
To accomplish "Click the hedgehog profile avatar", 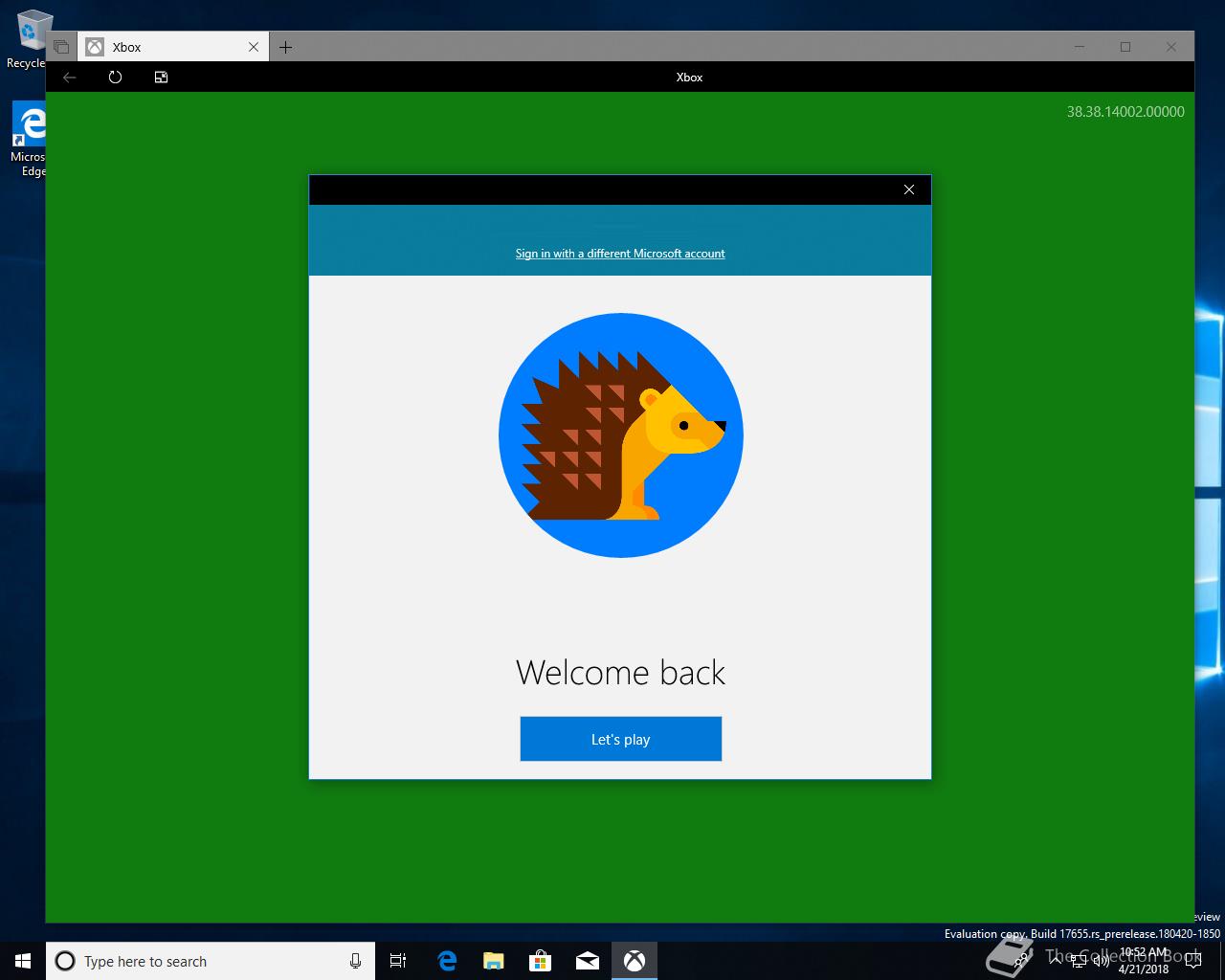I will tap(621, 435).
